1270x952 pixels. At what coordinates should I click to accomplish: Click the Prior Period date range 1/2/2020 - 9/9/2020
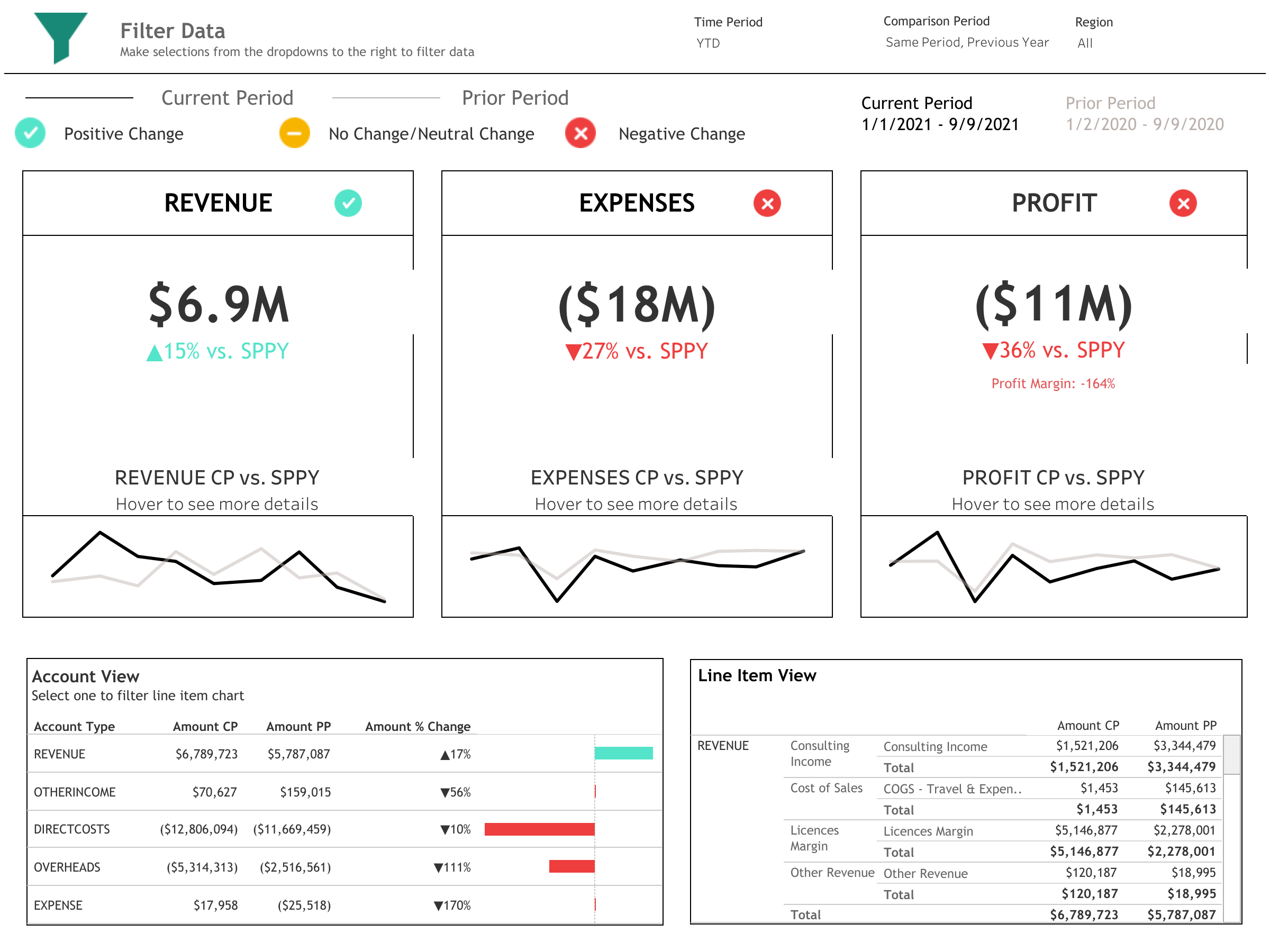[x=1144, y=124]
